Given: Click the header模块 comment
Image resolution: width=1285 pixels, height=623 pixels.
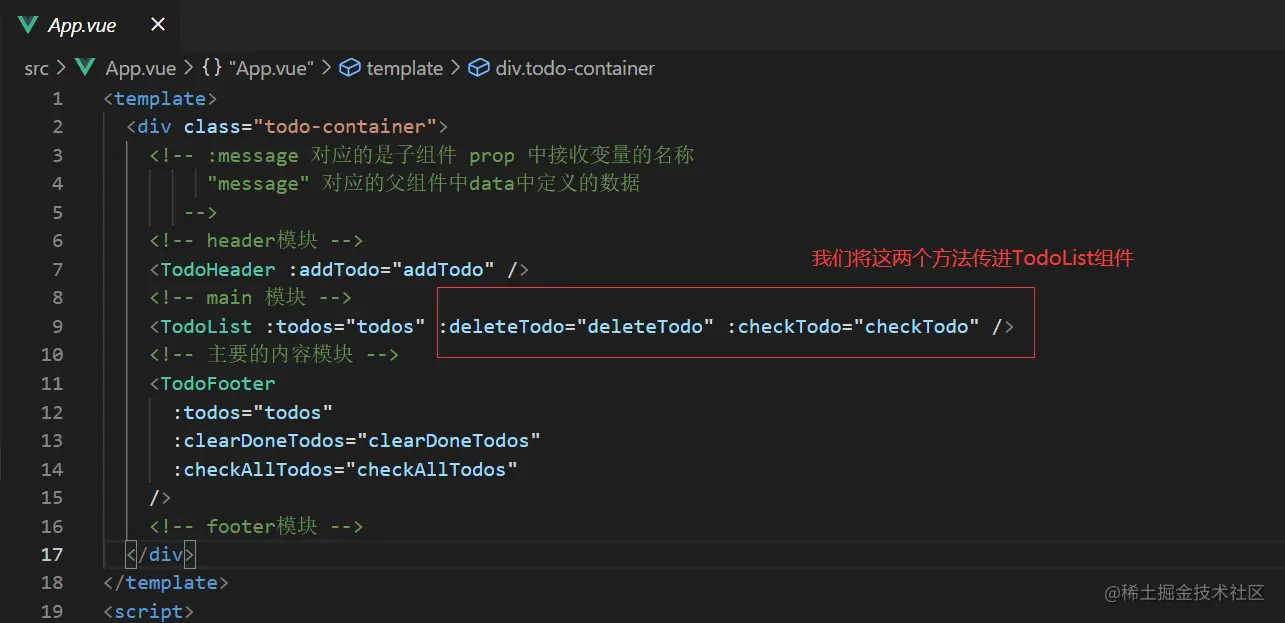Looking at the screenshot, I should tap(256, 240).
